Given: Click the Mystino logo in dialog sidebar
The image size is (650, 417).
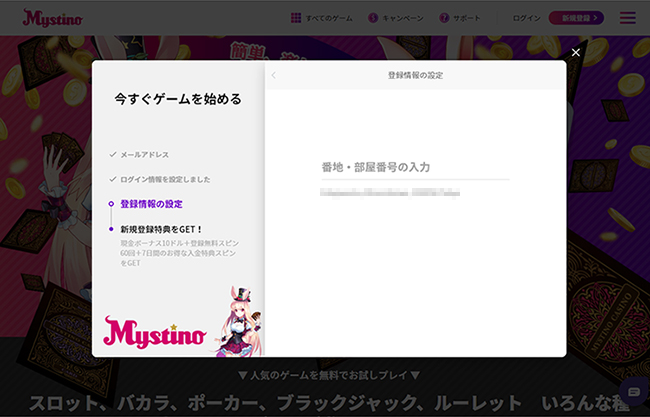Looking at the screenshot, I should 155,330.
